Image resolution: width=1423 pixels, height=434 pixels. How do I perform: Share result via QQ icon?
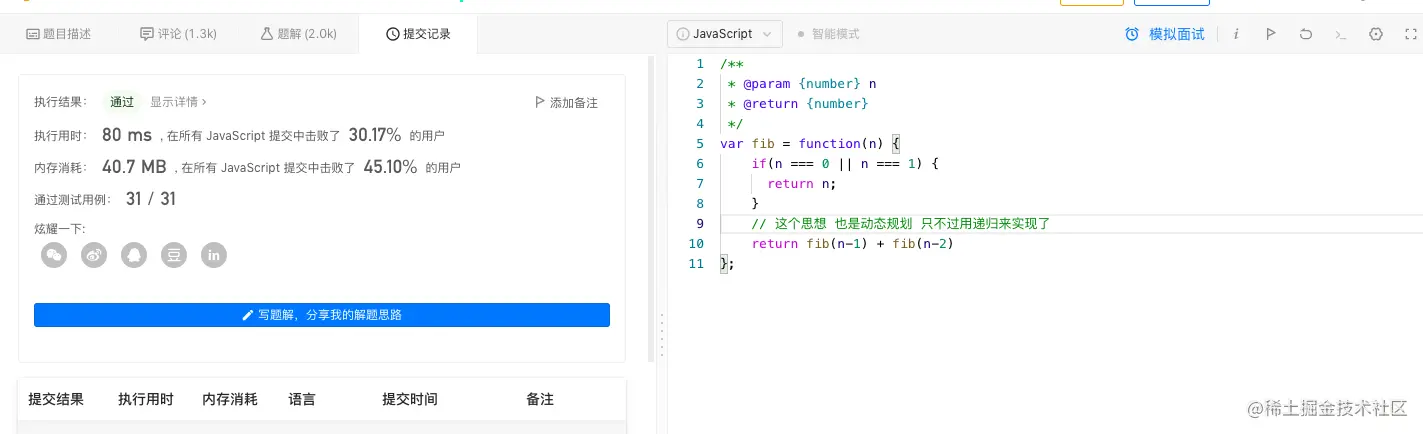coord(134,255)
